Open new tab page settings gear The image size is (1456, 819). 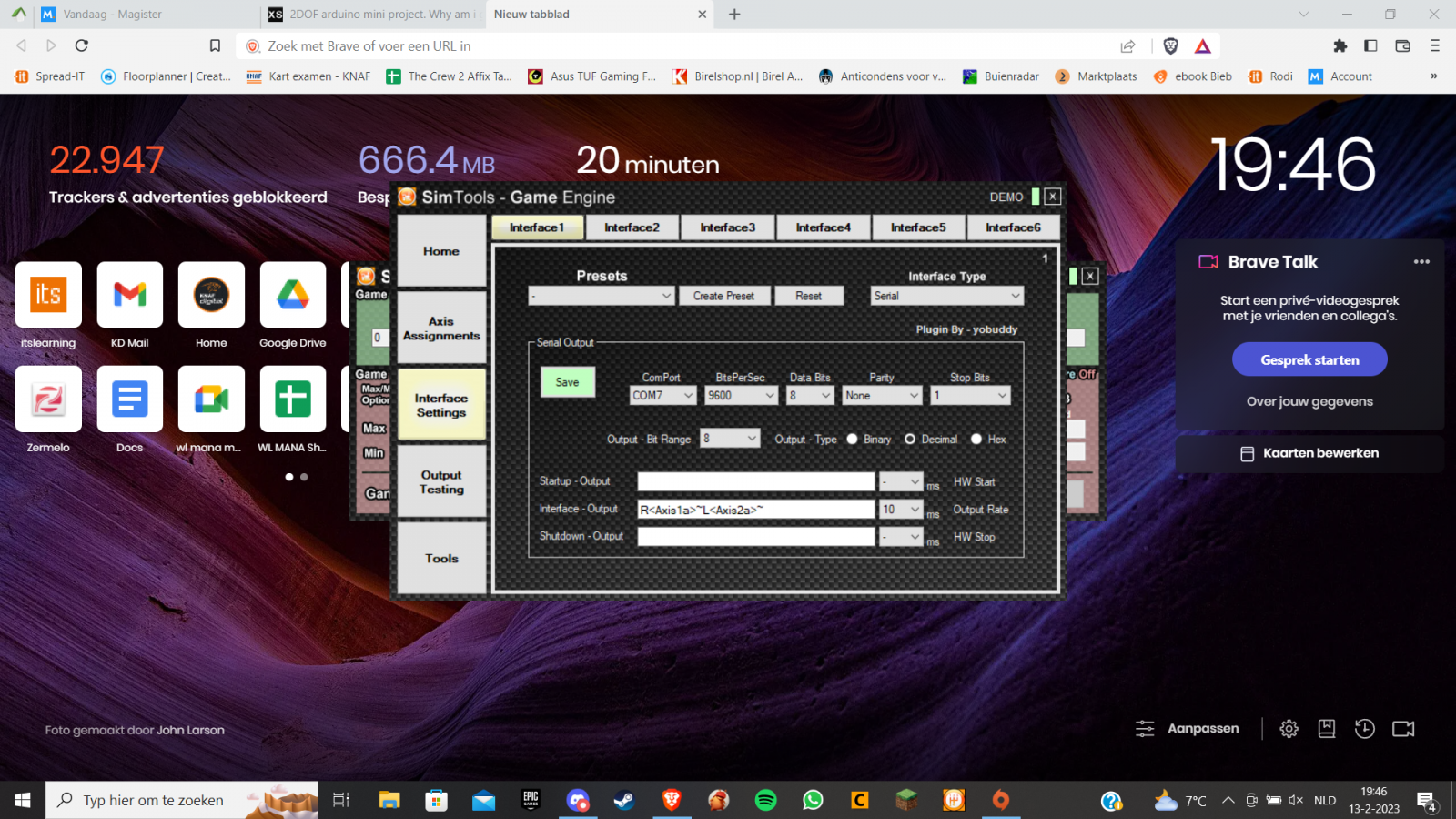click(x=1289, y=729)
